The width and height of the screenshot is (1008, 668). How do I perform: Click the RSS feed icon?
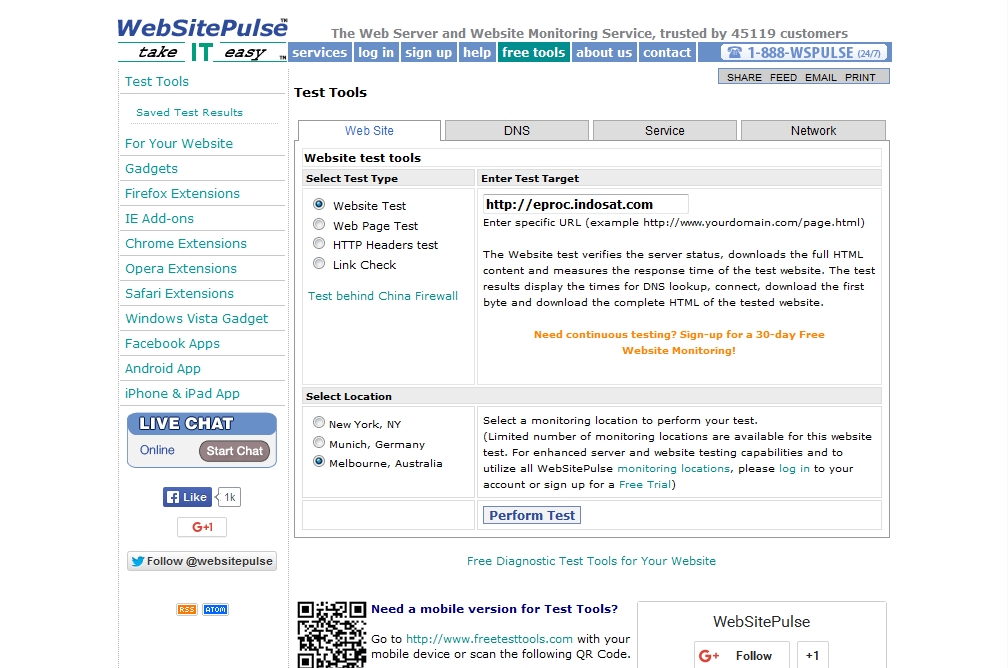pos(186,609)
